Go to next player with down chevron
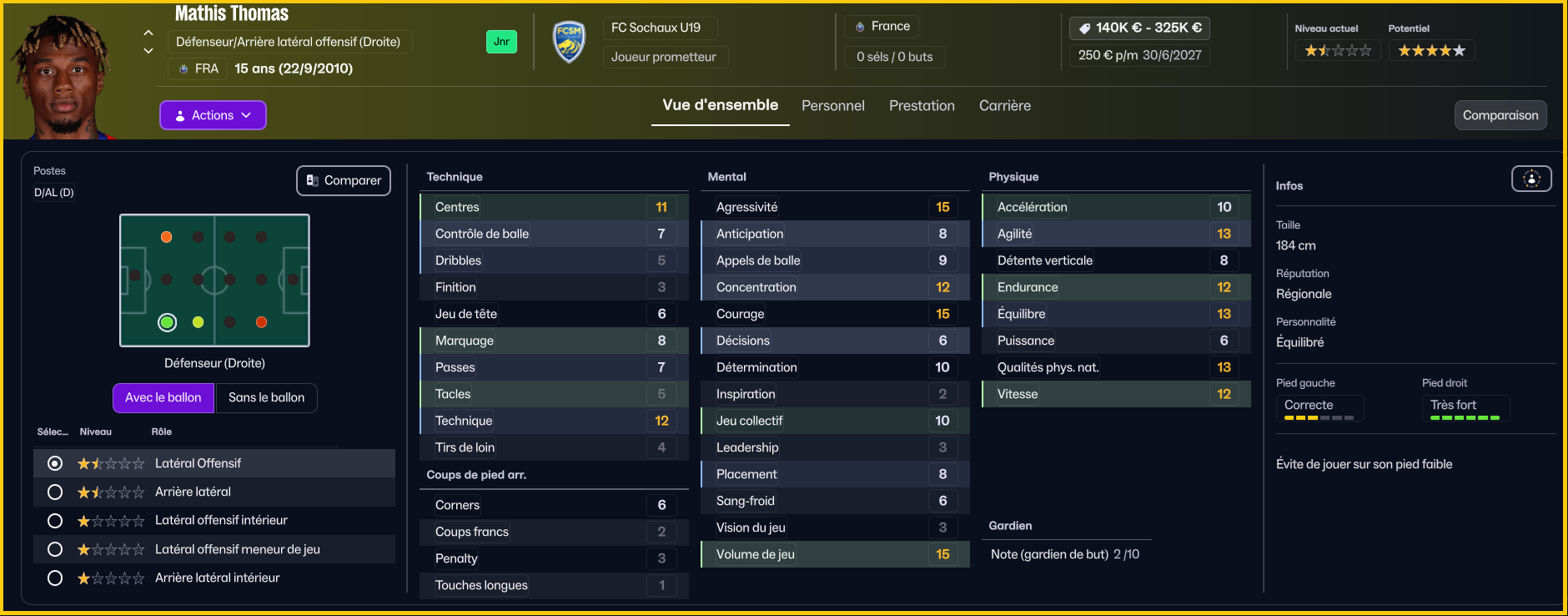Screen dimensions: 1568x616 point(148,51)
